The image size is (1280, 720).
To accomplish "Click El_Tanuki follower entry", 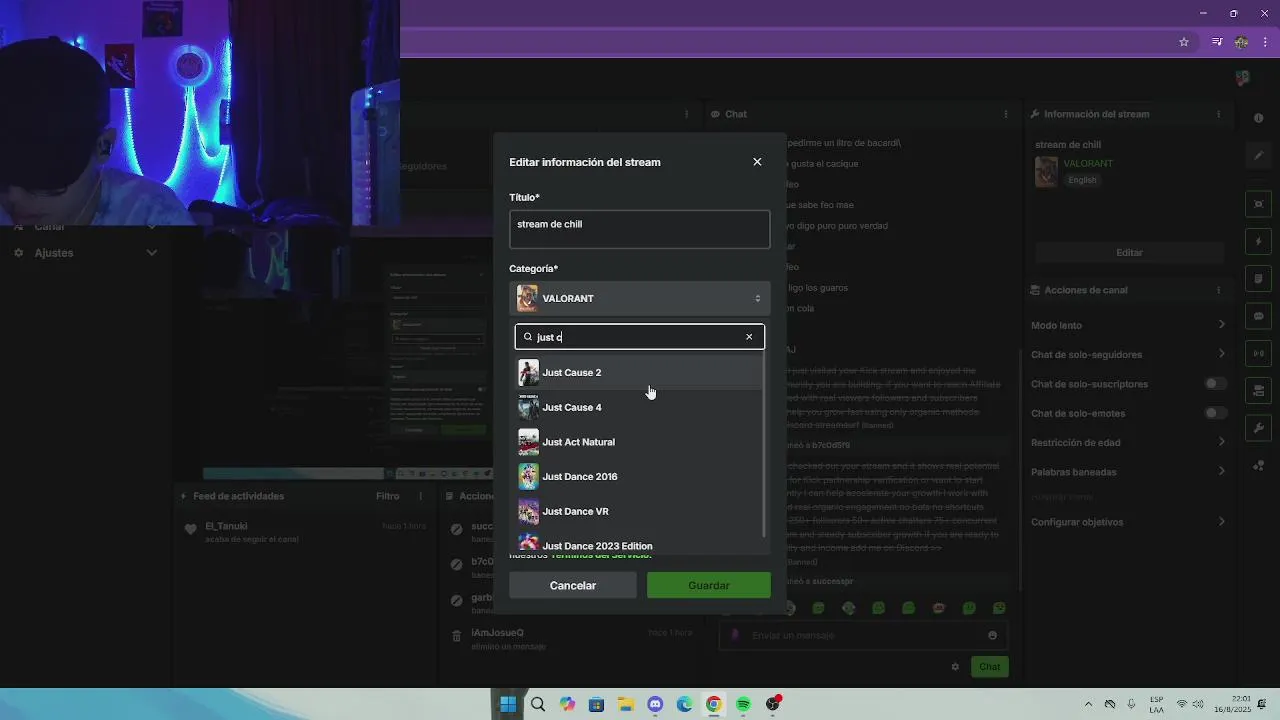I will [x=303, y=532].
